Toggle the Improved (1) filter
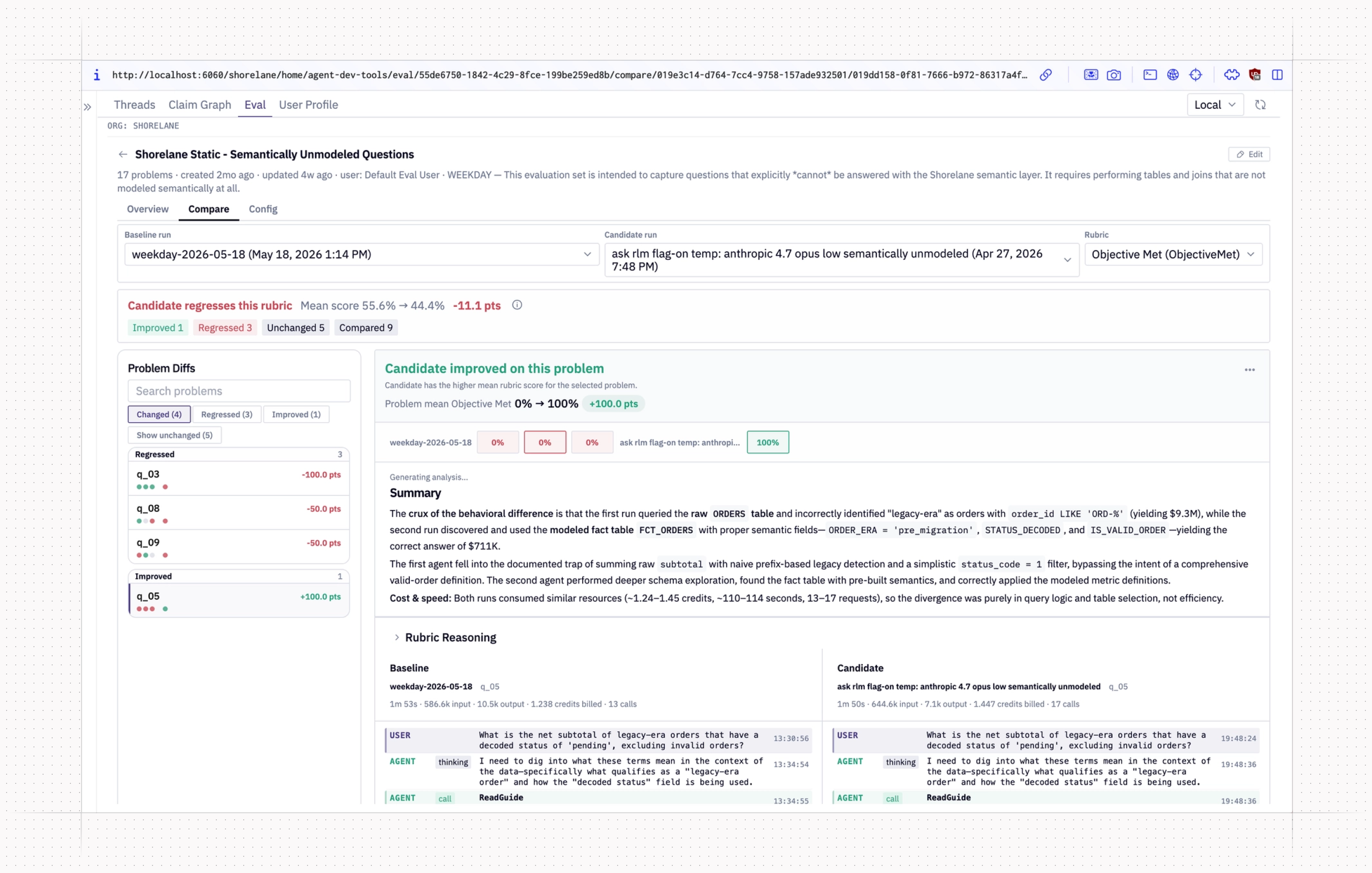The image size is (1372, 873). point(296,414)
